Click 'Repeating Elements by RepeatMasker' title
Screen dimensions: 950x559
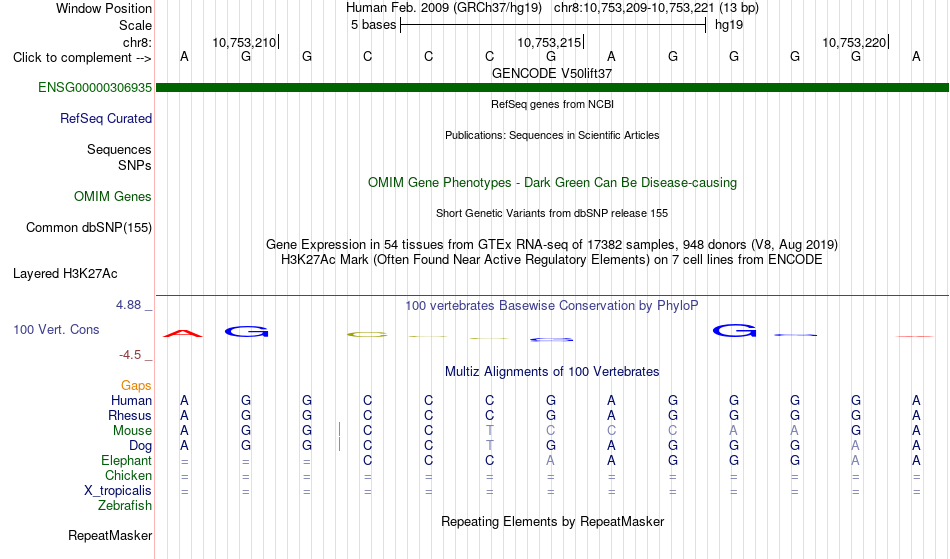tap(553, 521)
